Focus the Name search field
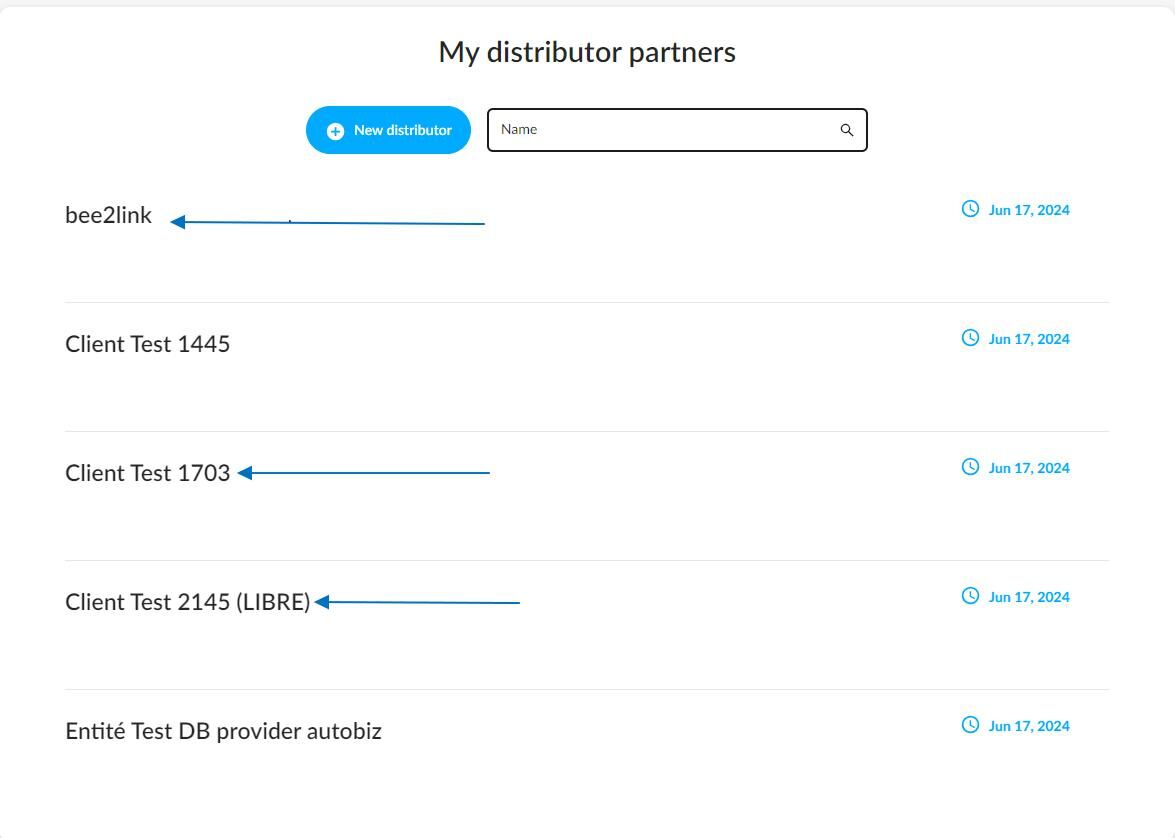The width and height of the screenshot is (1175, 838). (677, 130)
